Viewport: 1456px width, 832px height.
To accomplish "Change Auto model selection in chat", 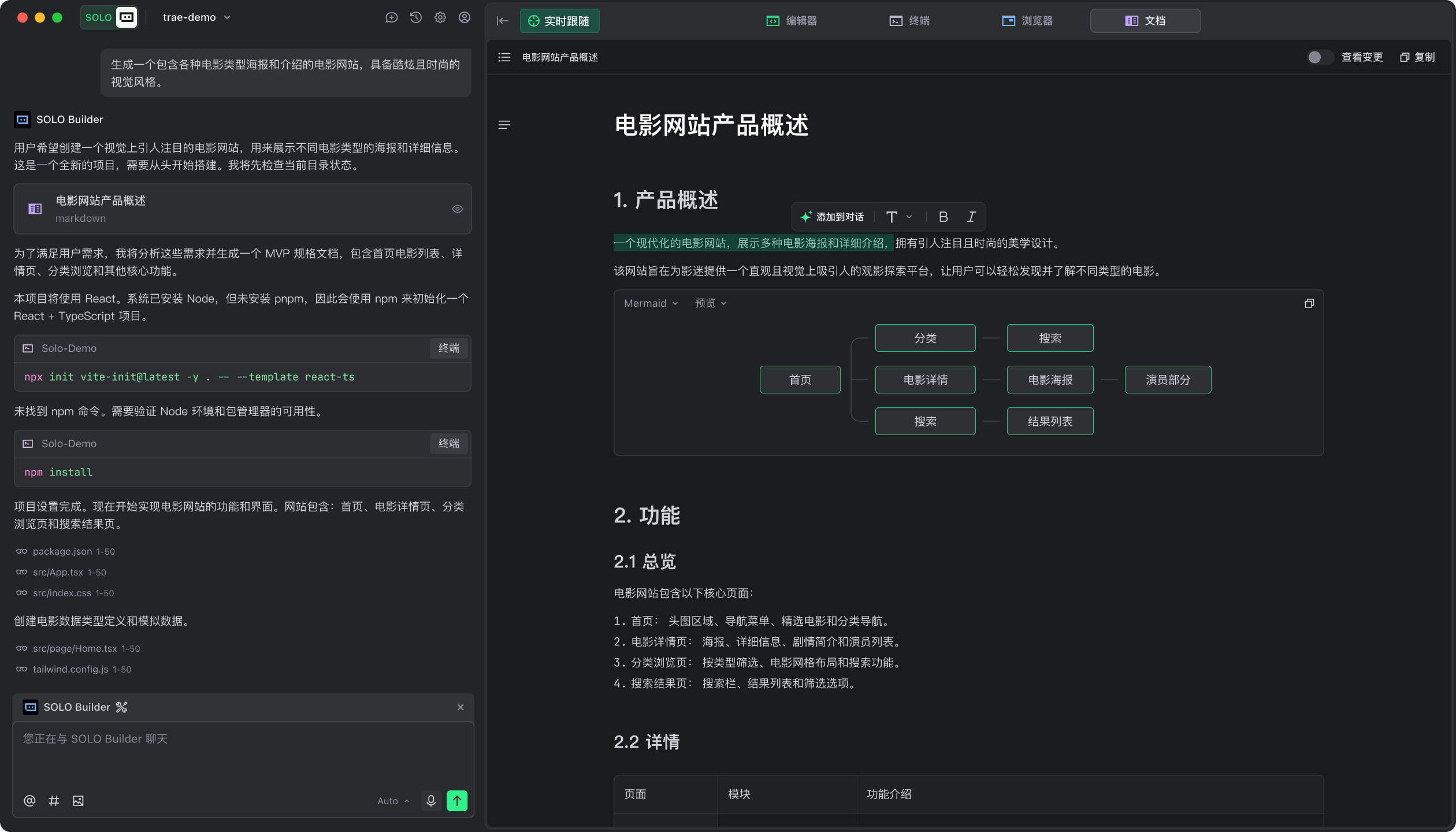I will click(x=392, y=801).
